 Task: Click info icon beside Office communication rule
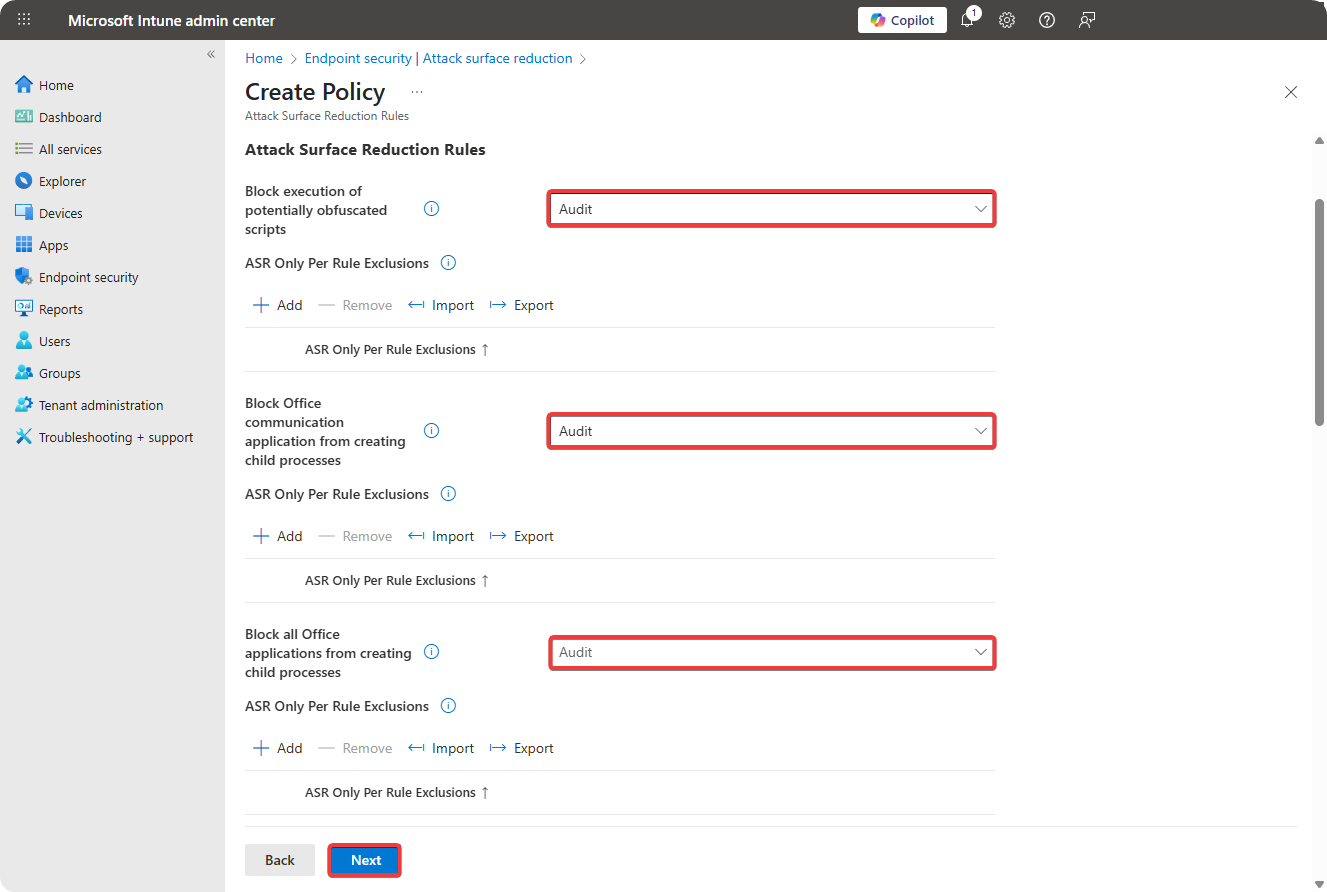tap(432, 431)
